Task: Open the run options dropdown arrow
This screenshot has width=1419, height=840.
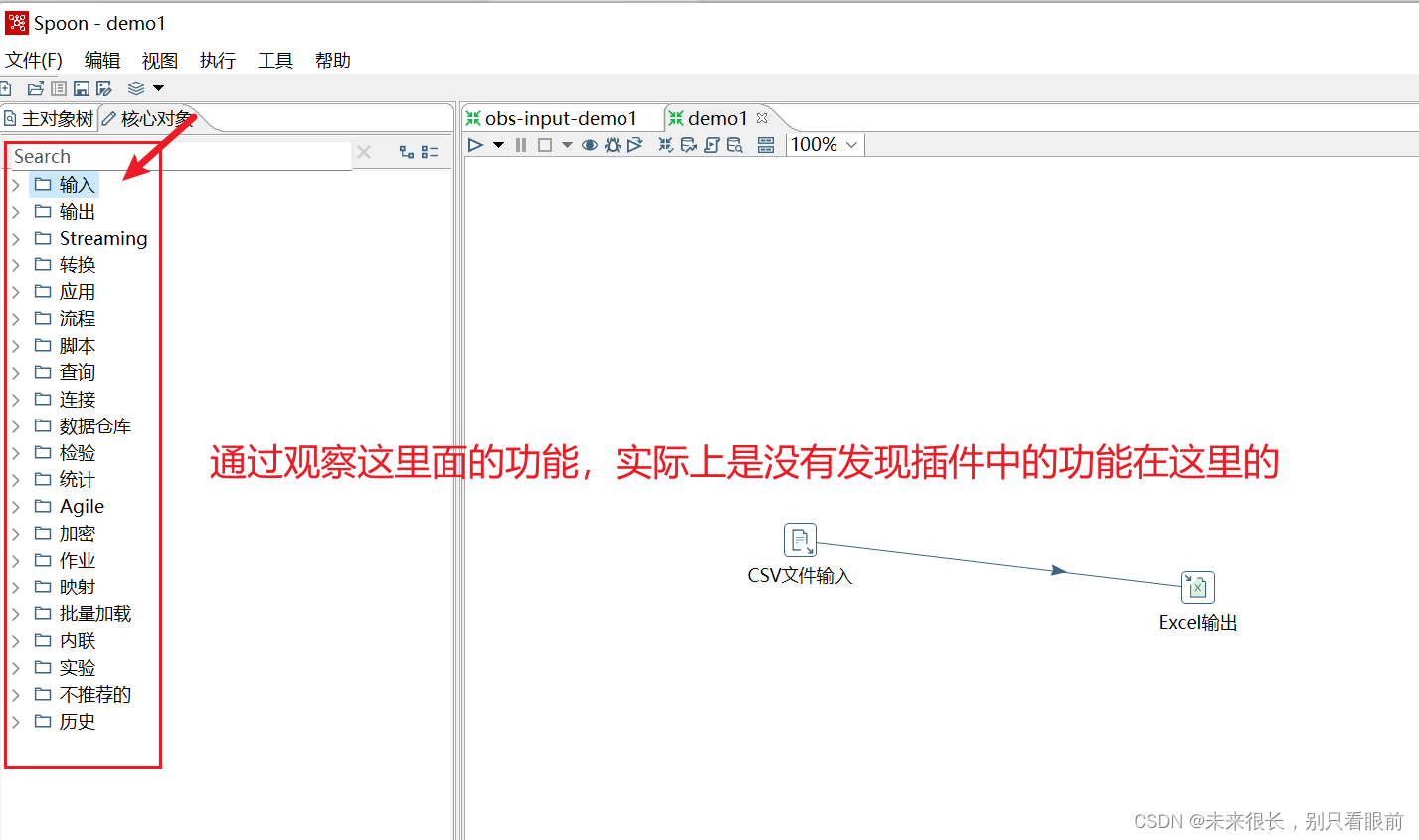Action: (498, 145)
